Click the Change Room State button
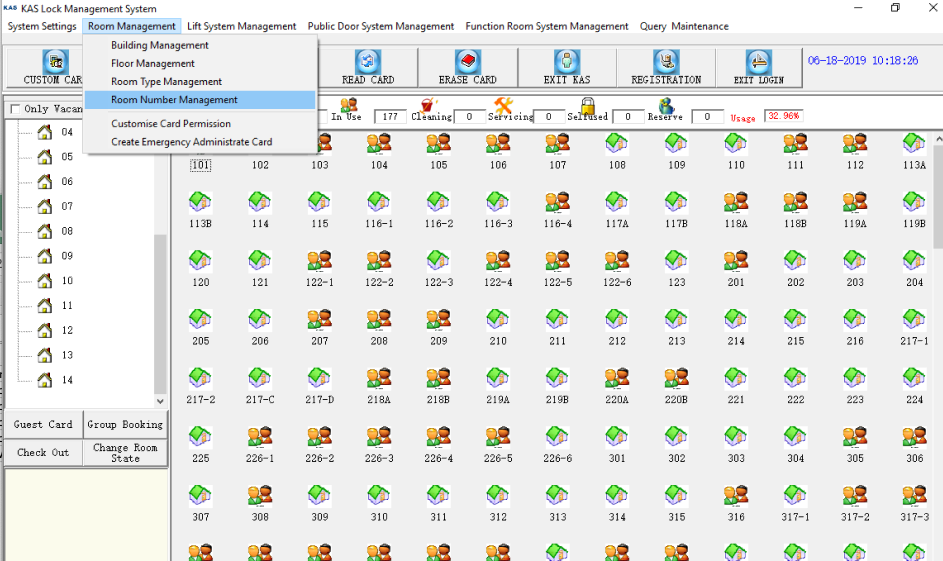 click(125, 453)
